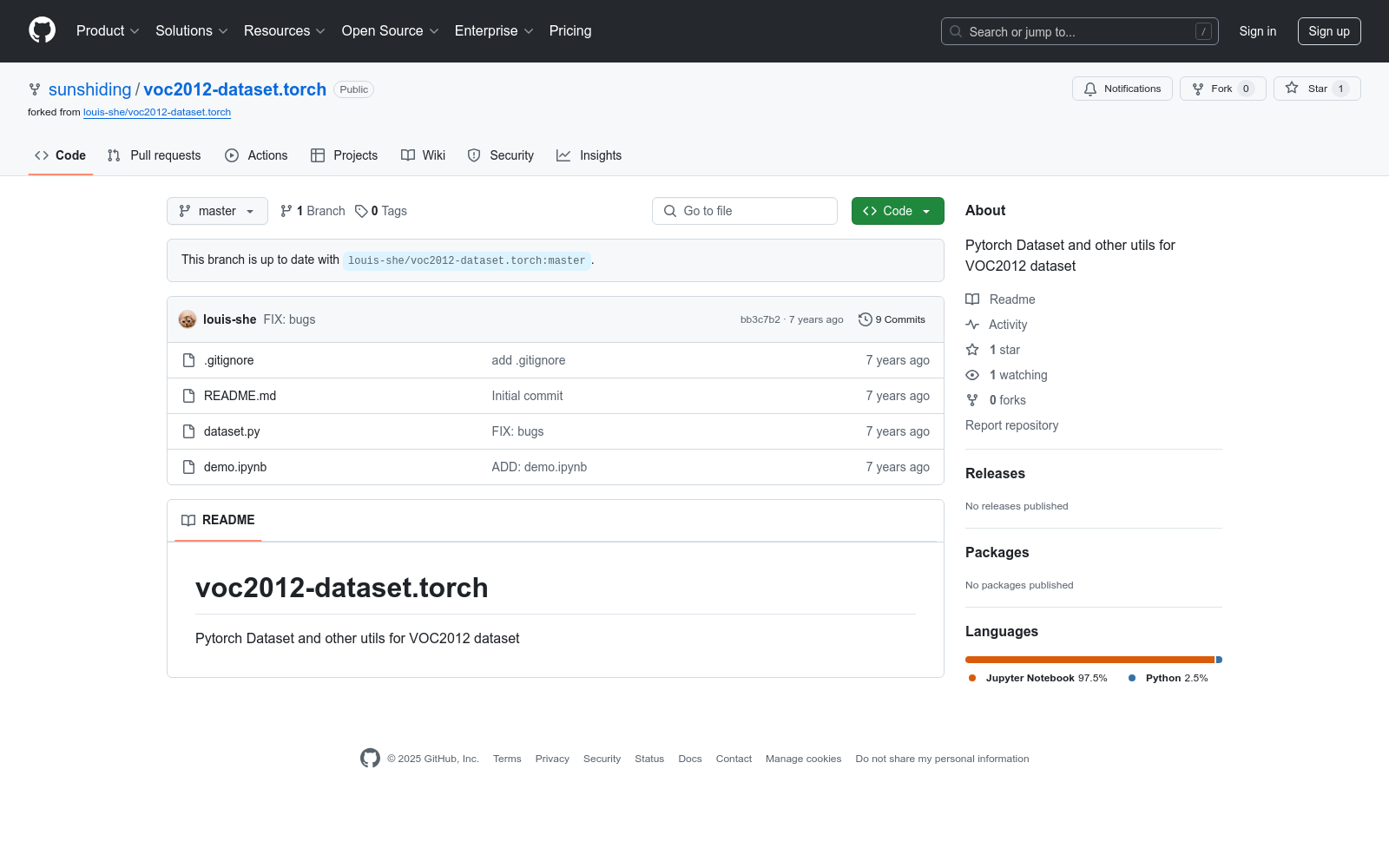The height and width of the screenshot is (868, 1389).
Task: Expand the Solutions menu
Action: click(192, 31)
